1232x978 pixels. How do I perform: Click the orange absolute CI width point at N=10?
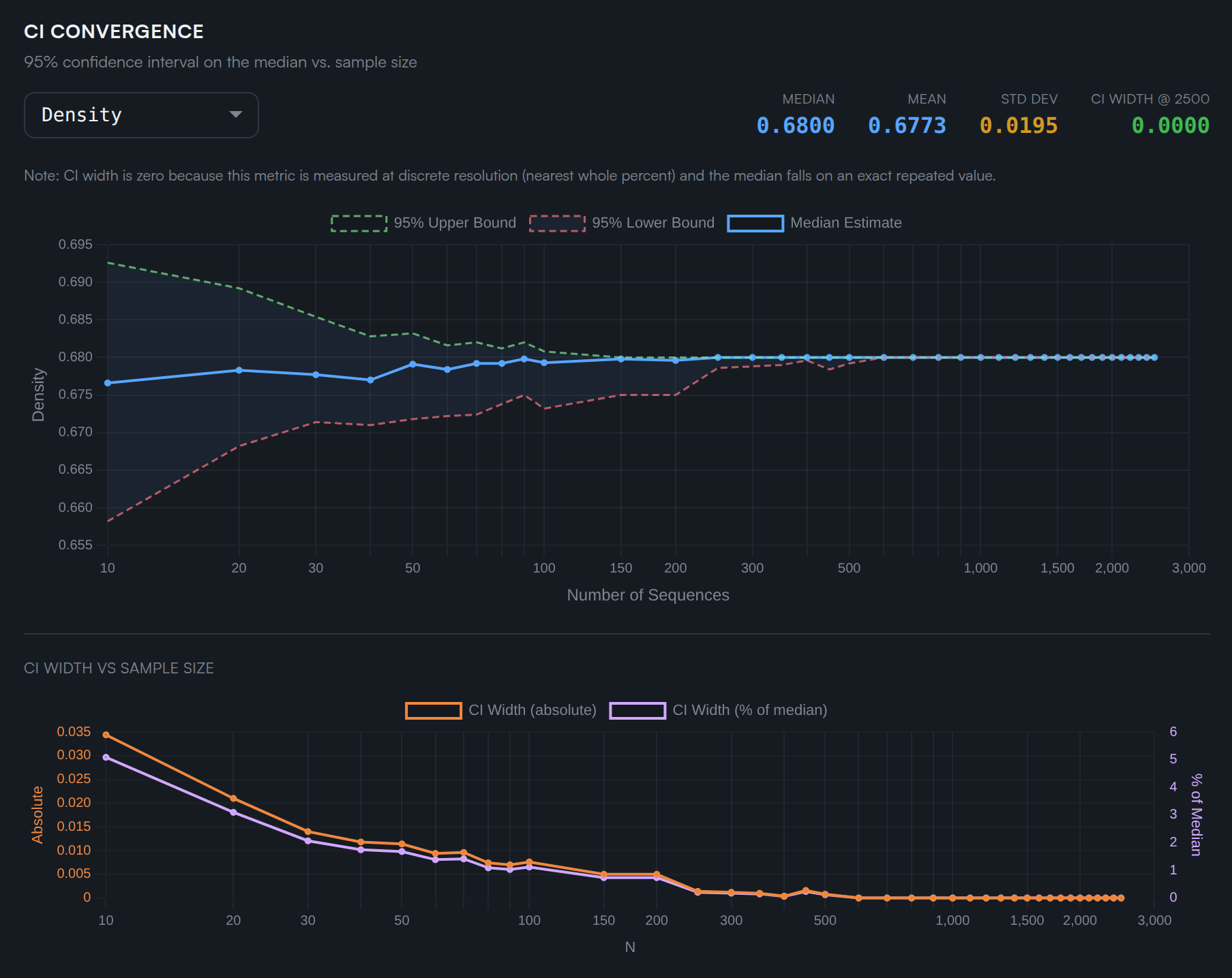click(x=106, y=735)
